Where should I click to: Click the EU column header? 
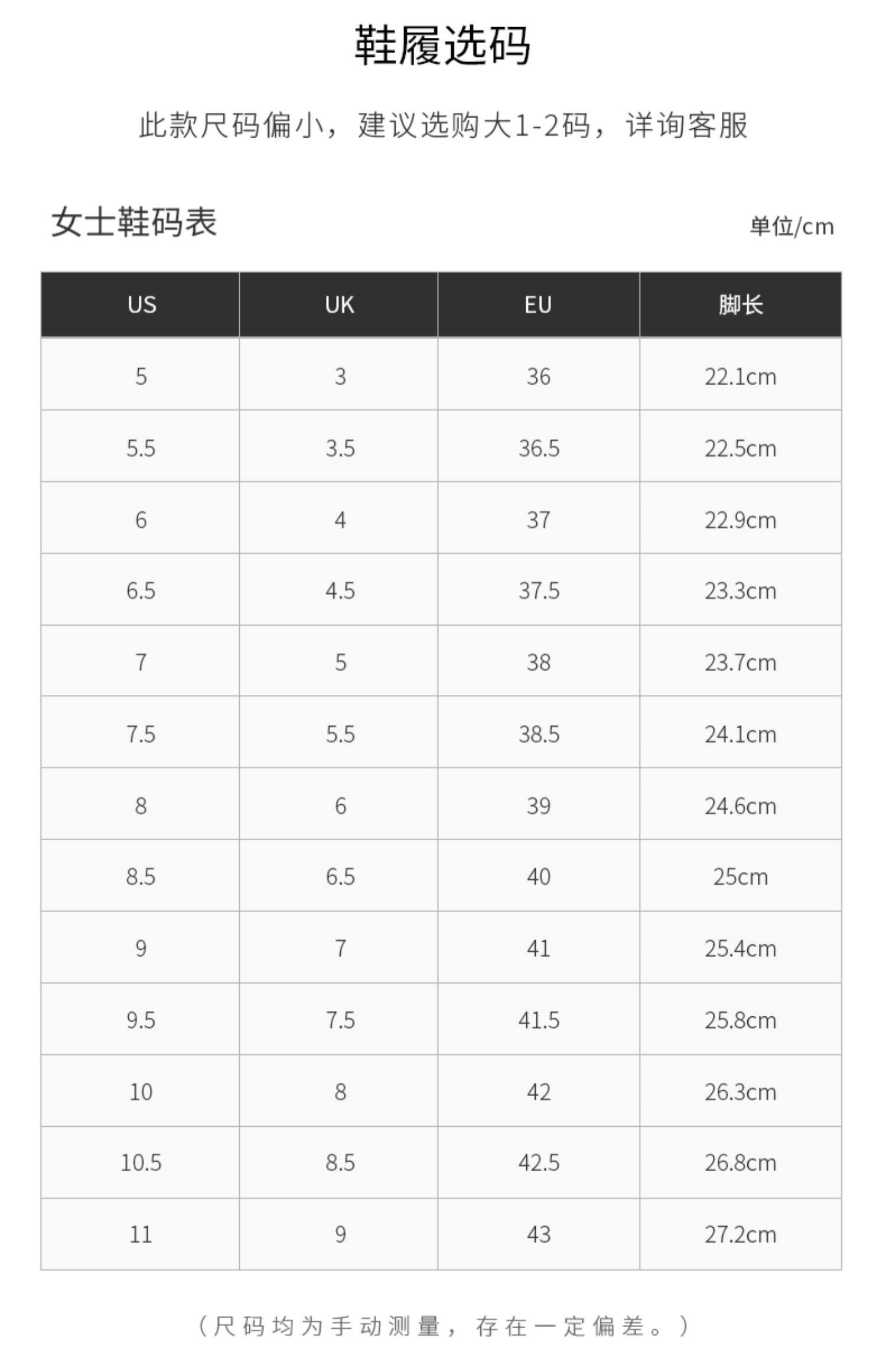click(538, 305)
